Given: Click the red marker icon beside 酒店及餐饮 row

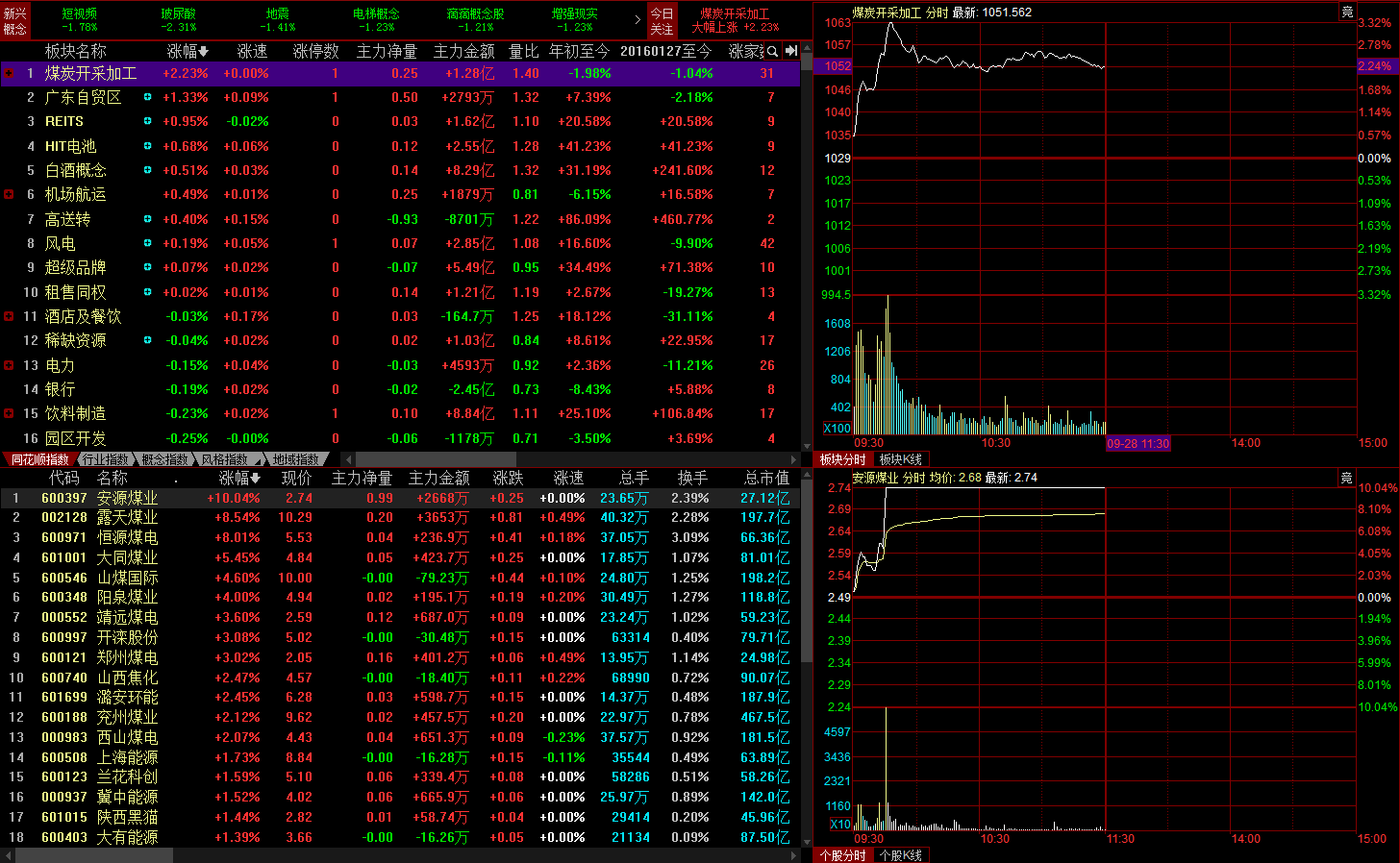Looking at the screenshot, I should click(x=9, y=316).
